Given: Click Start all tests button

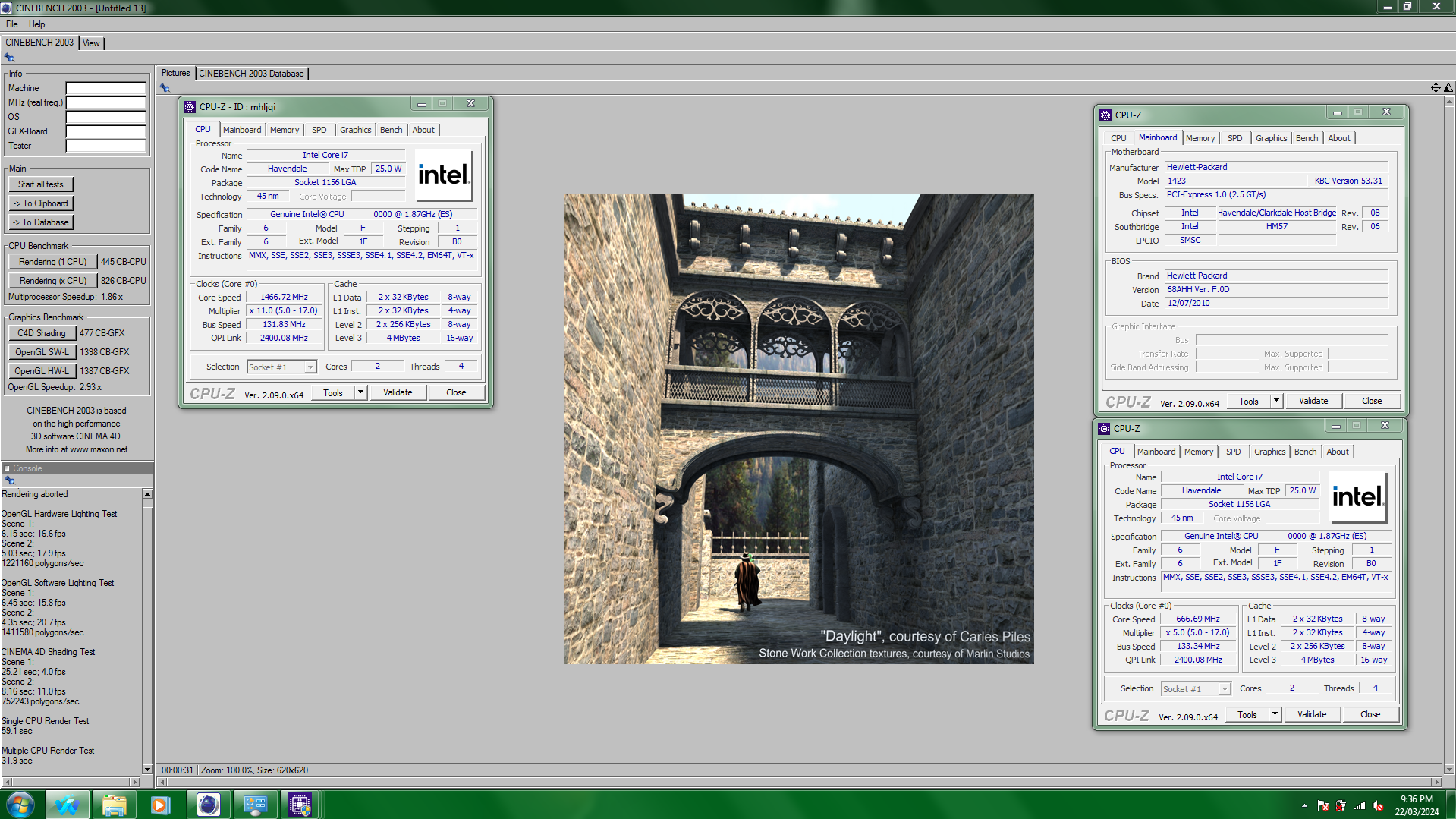Looking at the screenshot, I should pyautogui.click(x=41, y=184).
